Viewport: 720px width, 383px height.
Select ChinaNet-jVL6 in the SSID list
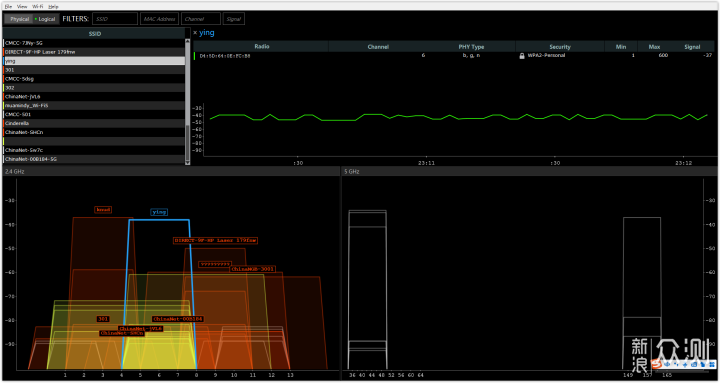[94, 96]
